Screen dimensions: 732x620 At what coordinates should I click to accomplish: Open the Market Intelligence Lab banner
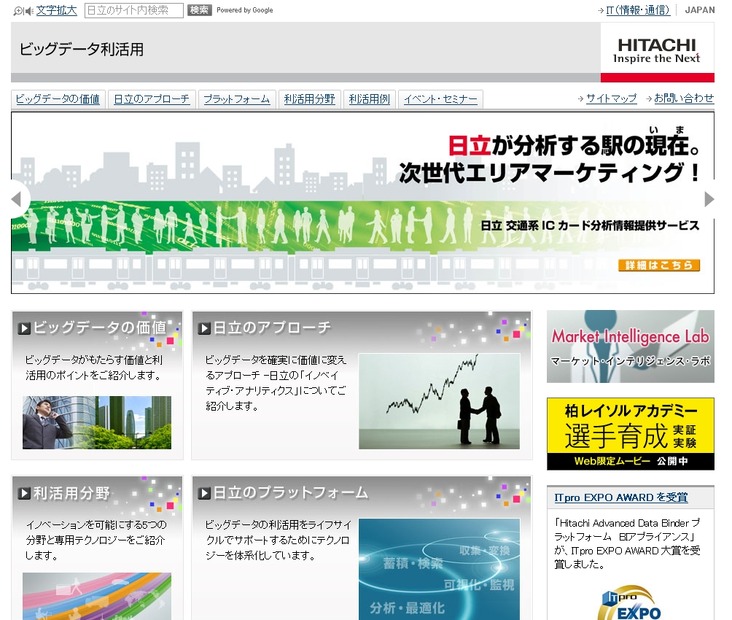(x=631, y=346)
